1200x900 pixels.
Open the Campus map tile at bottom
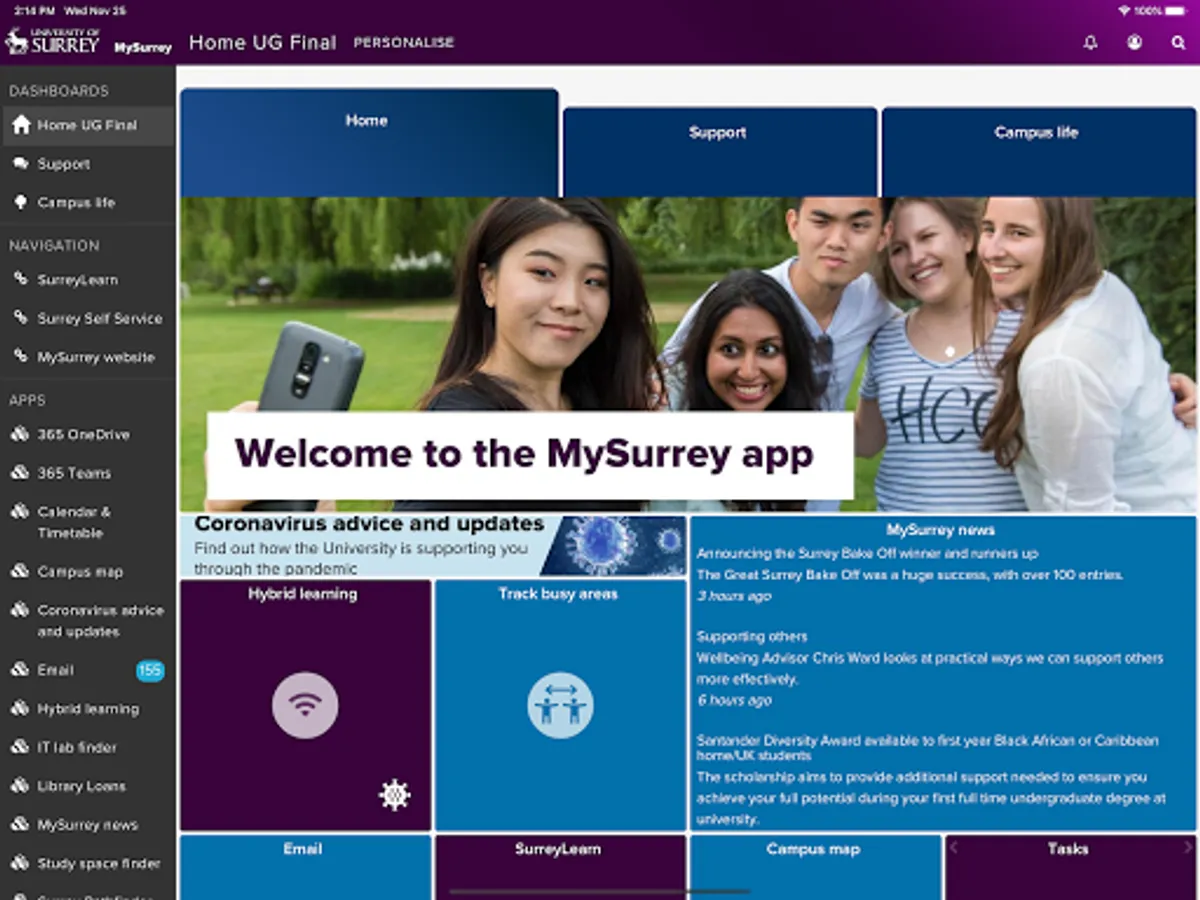[x=815, y=867]
